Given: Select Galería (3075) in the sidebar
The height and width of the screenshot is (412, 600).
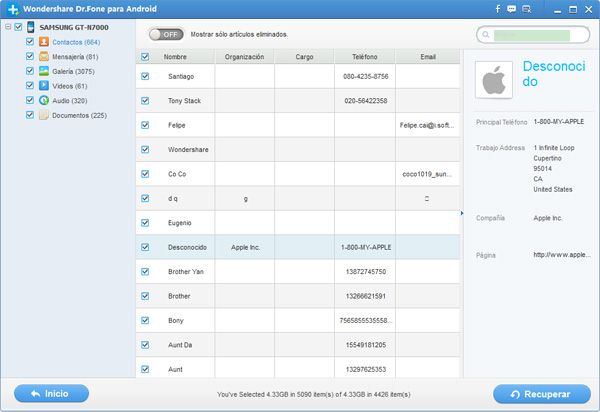Looking at the screenshot, I should click(x=73, y=71).
